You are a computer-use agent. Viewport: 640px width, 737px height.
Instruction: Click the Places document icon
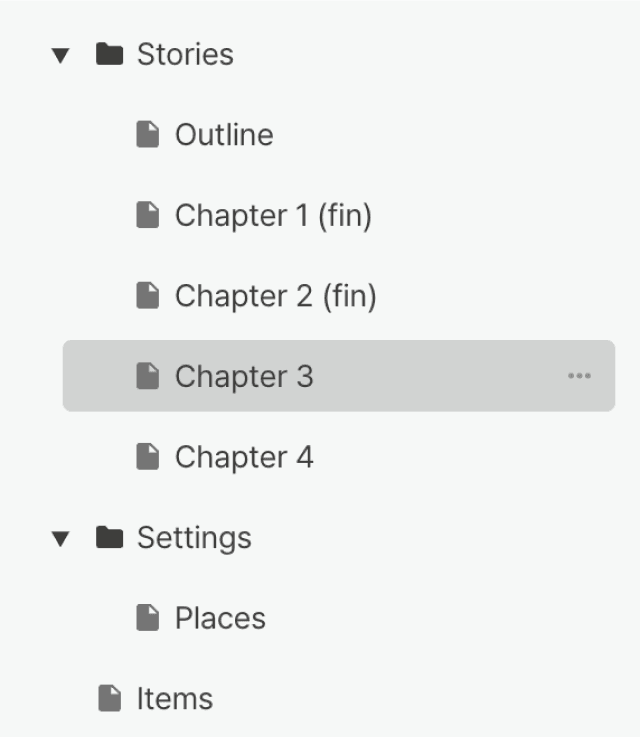coord(148,618)
